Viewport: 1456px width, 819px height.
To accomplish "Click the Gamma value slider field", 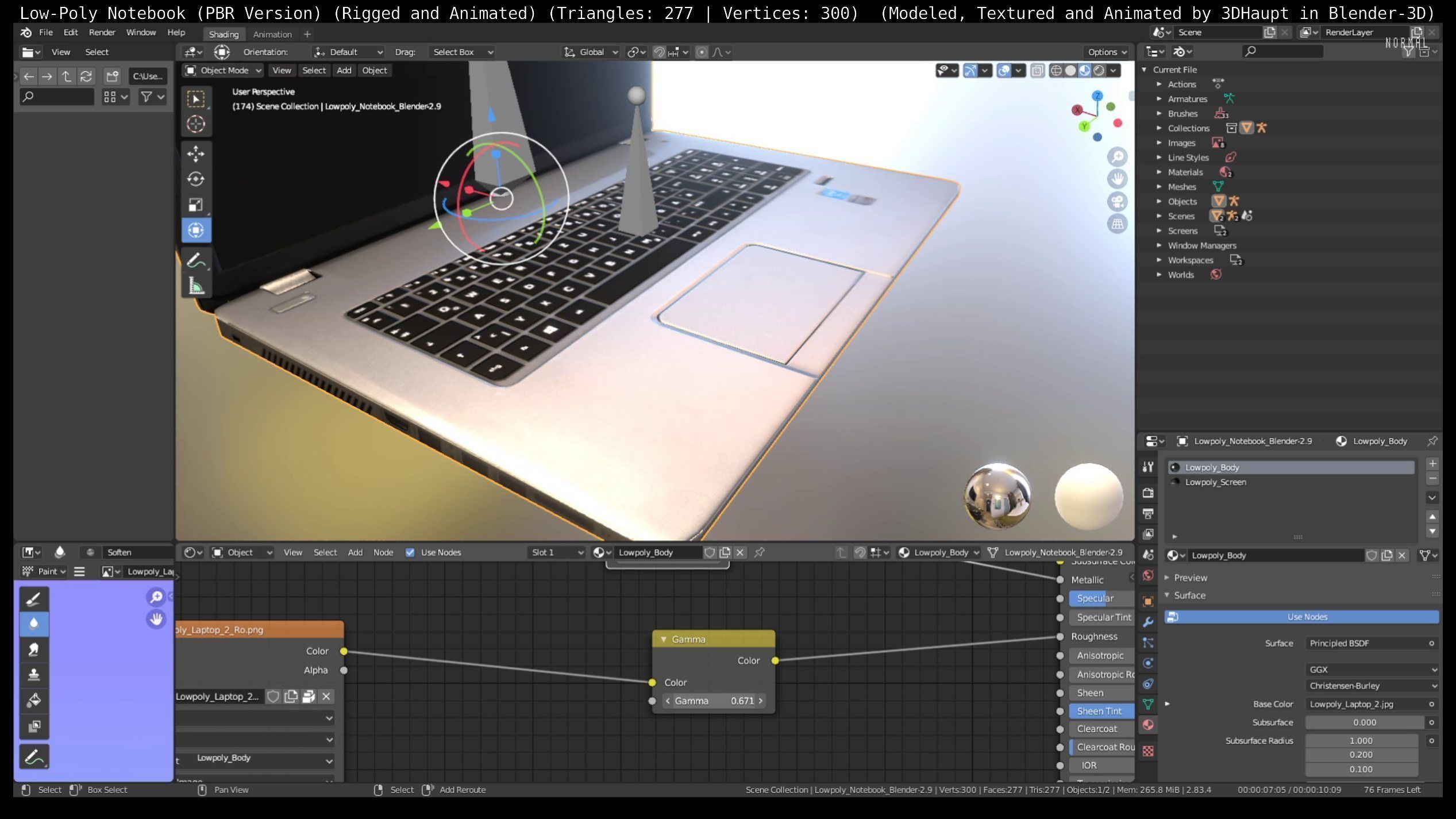I will click(713, 701).
